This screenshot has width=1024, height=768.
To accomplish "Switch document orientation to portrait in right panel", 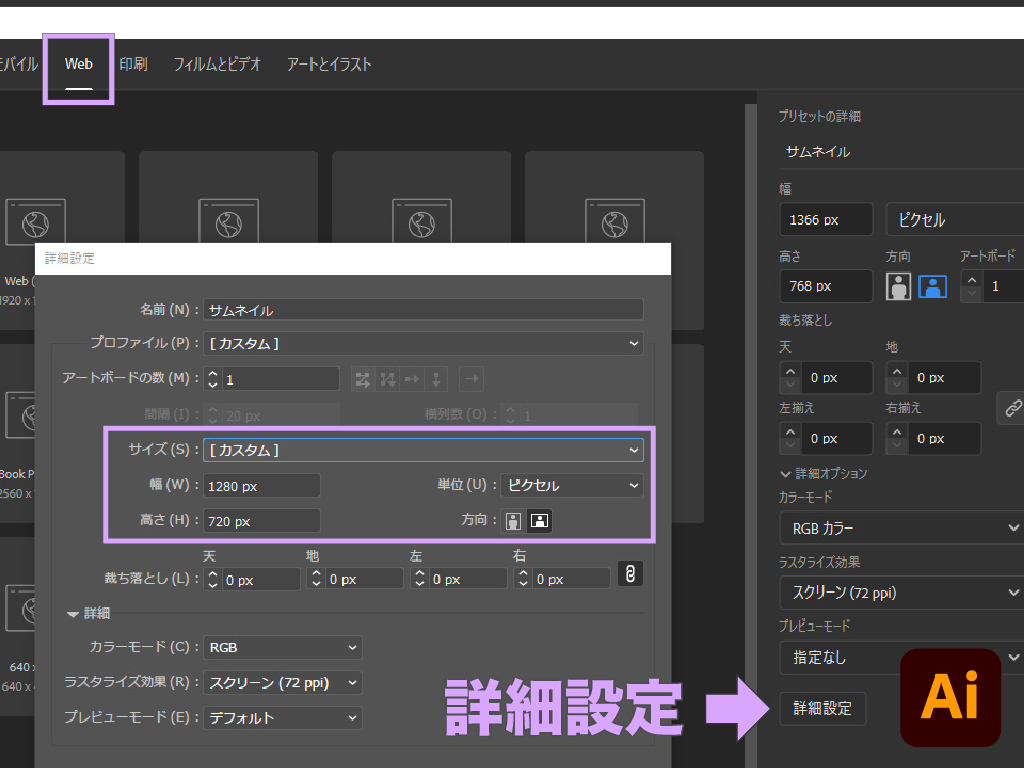I will tap(898, 286).
